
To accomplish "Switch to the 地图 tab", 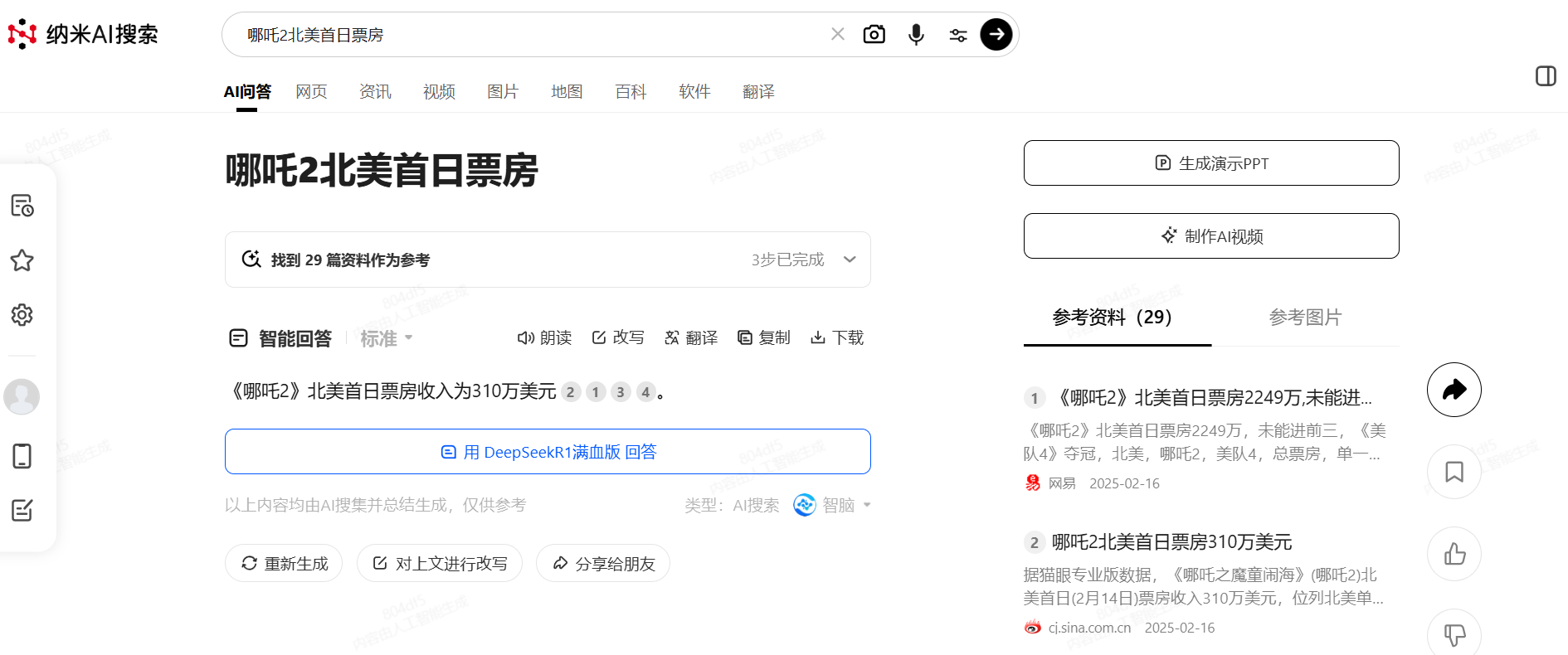I will pos(567,91).
